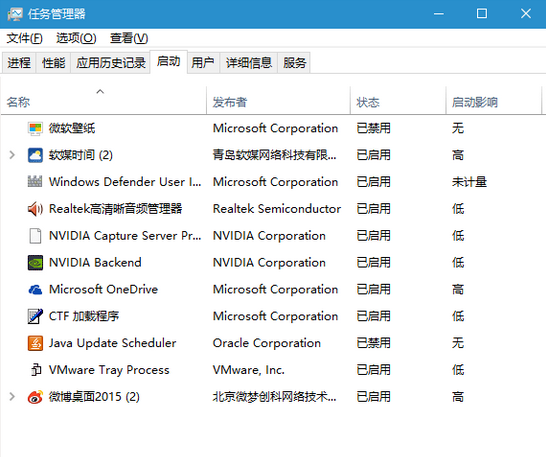The height and width of the screenshot is (457, 546).
Task: Expand the 微博桌面2015 (2) group
Action: [12, 396]
